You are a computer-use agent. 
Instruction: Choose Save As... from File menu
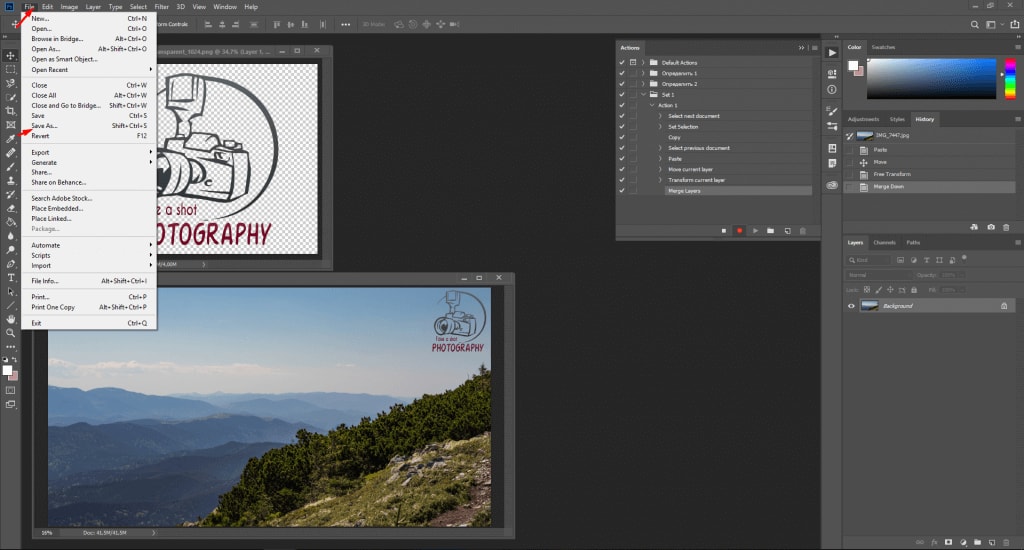(90, 125)
